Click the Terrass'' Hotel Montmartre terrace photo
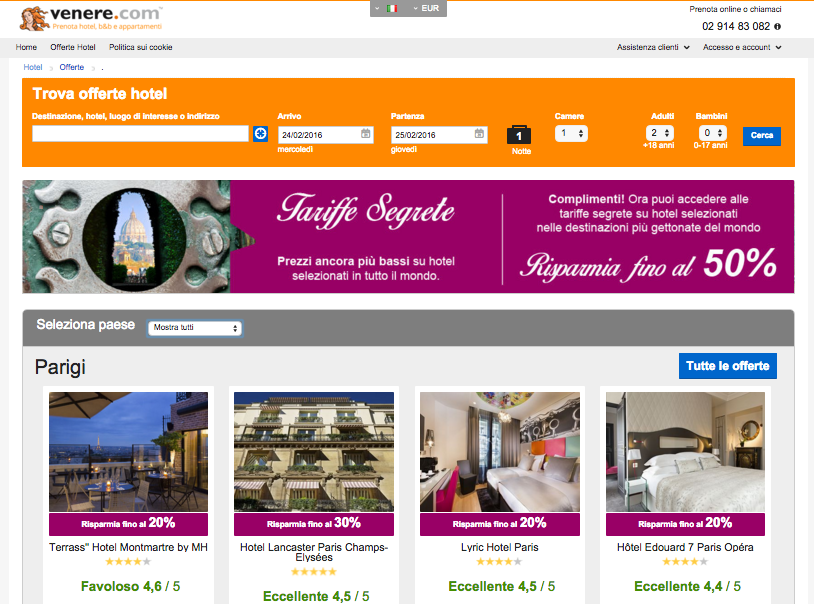This screenshot has height=604, width=814. [x=128, y=452]
